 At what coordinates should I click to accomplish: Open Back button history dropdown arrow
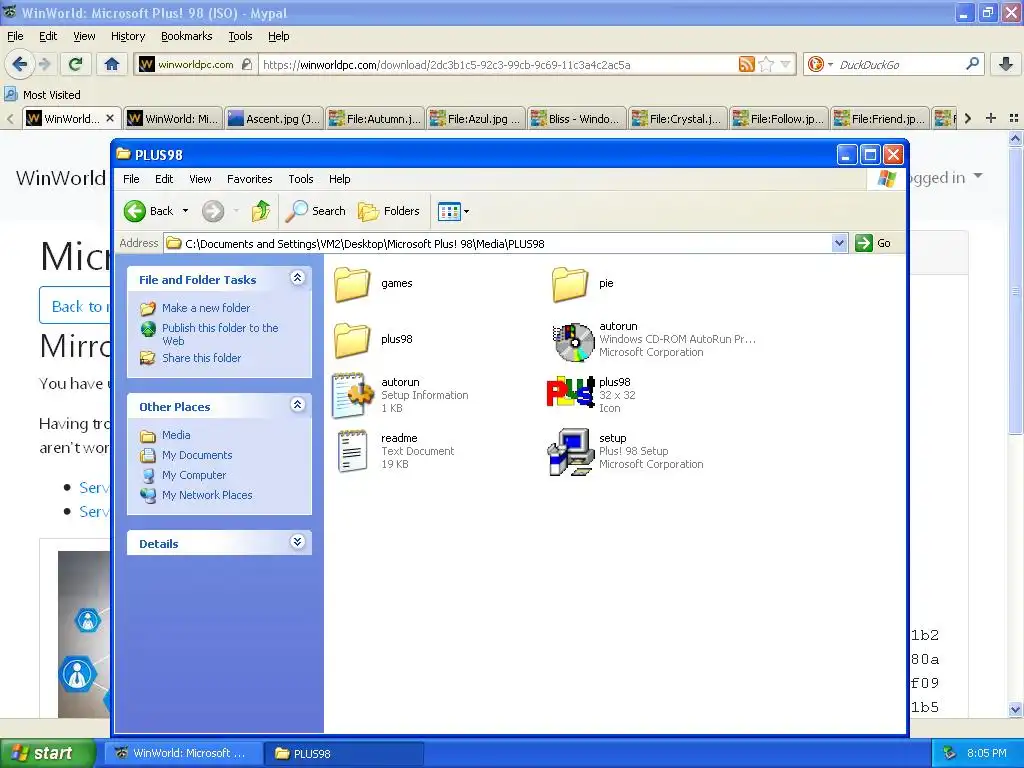(x=185, y=211)
